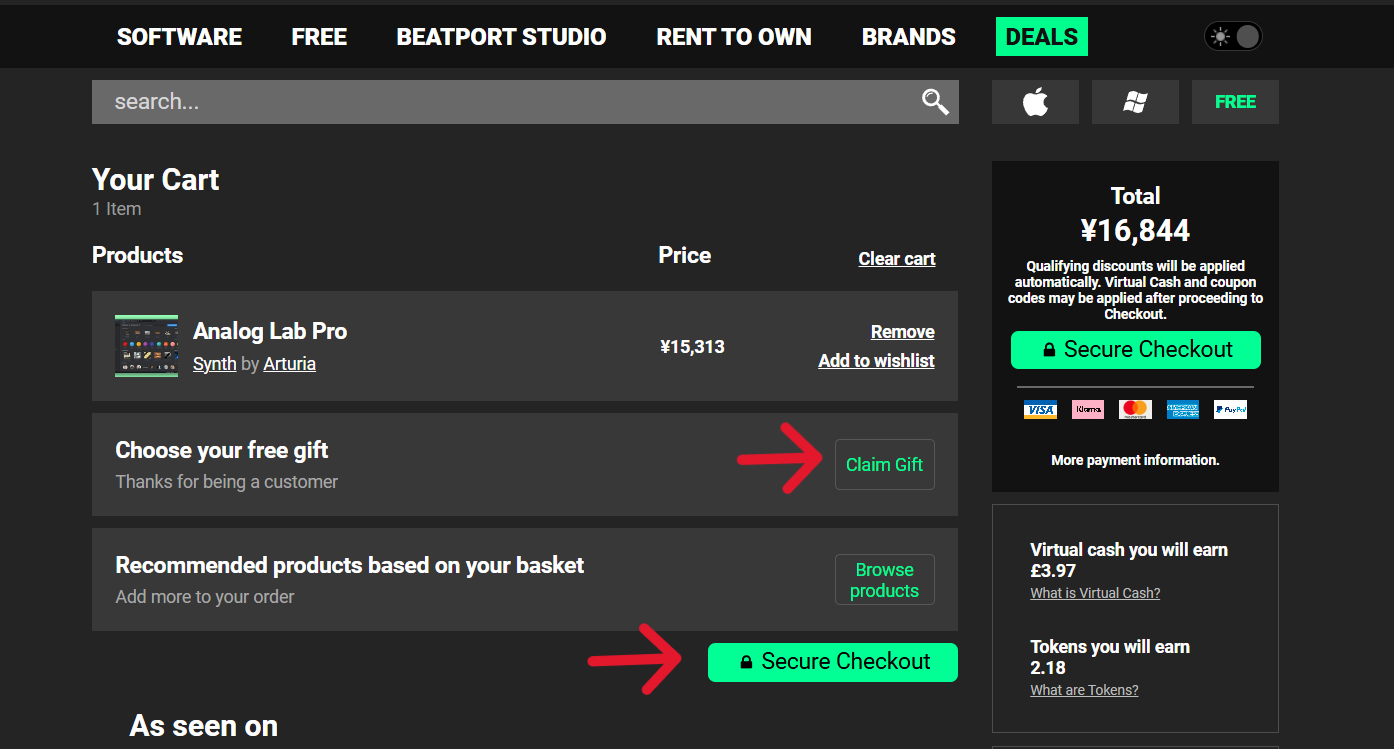Open the FREE menu in top navigation
The height and width of the screenshot is (749, 1394).
[319, 37]
